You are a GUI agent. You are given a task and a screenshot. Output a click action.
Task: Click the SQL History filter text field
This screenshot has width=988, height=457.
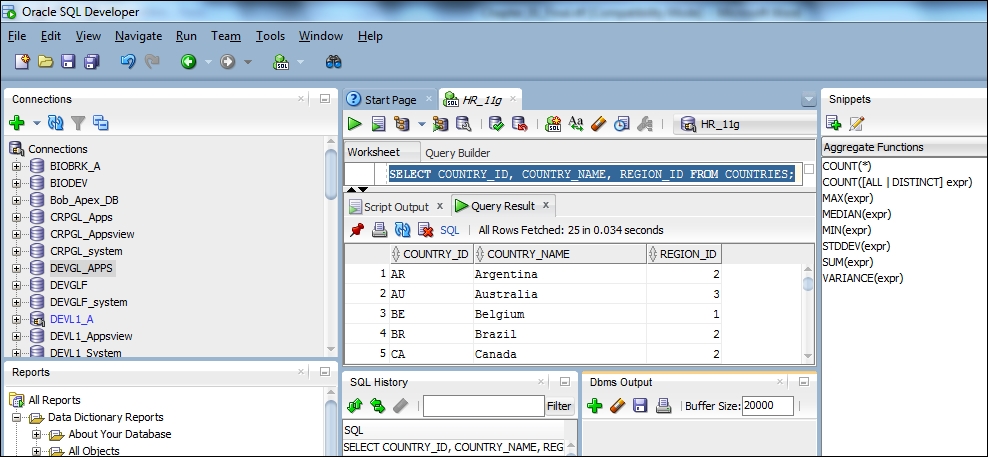pos(484,407)
